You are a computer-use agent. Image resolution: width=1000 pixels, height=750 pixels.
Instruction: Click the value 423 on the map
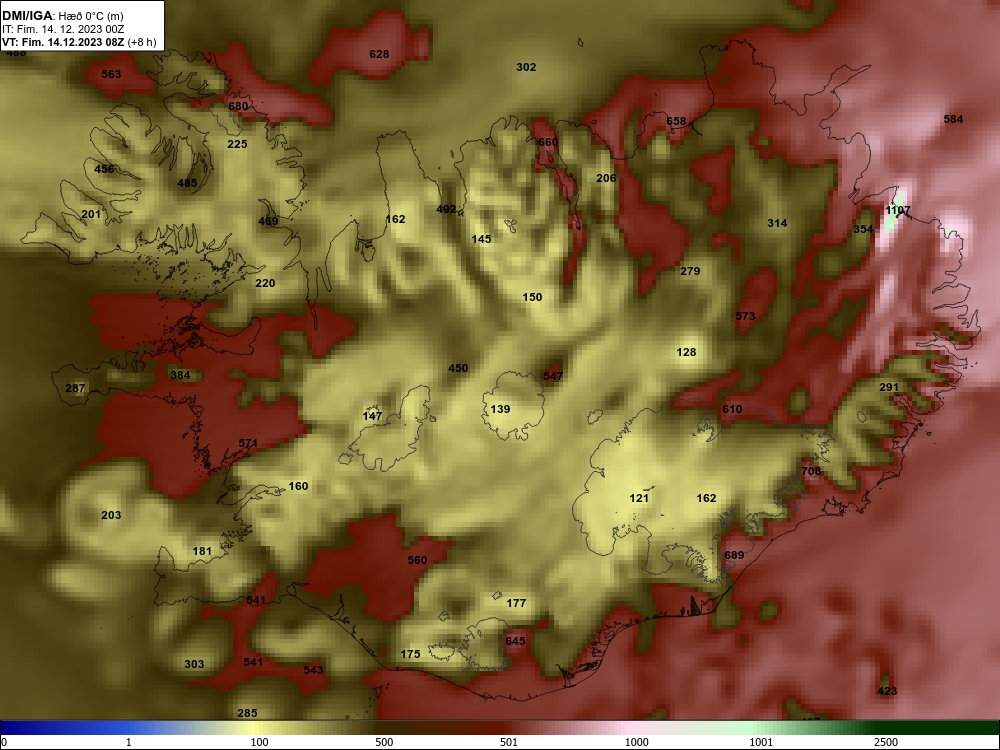(x=887, y=691)
